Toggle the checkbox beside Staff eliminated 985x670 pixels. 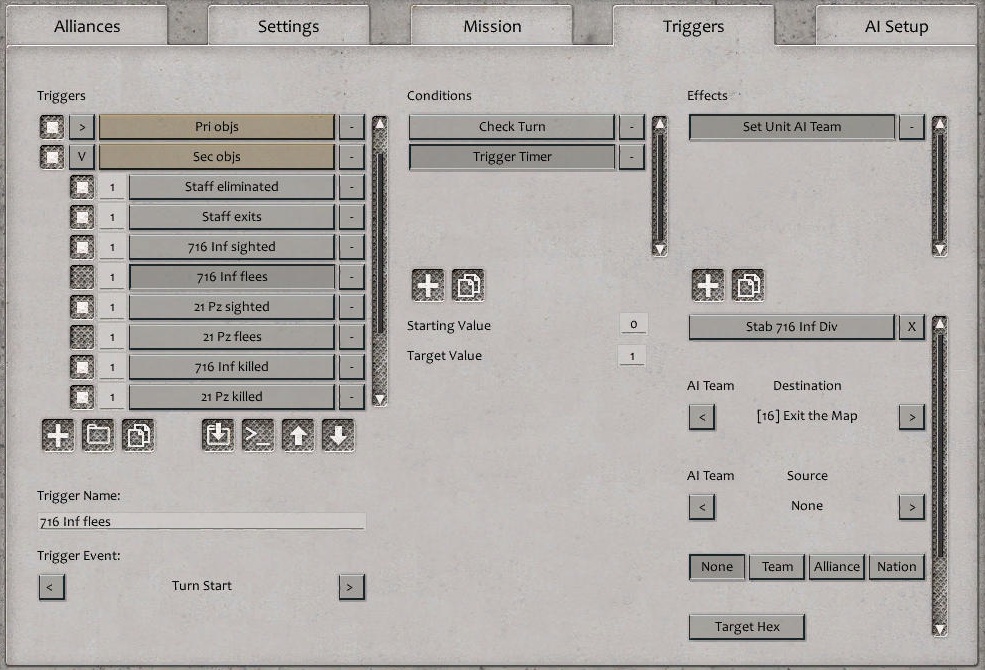pyautogui.click(x=82, y=186)
